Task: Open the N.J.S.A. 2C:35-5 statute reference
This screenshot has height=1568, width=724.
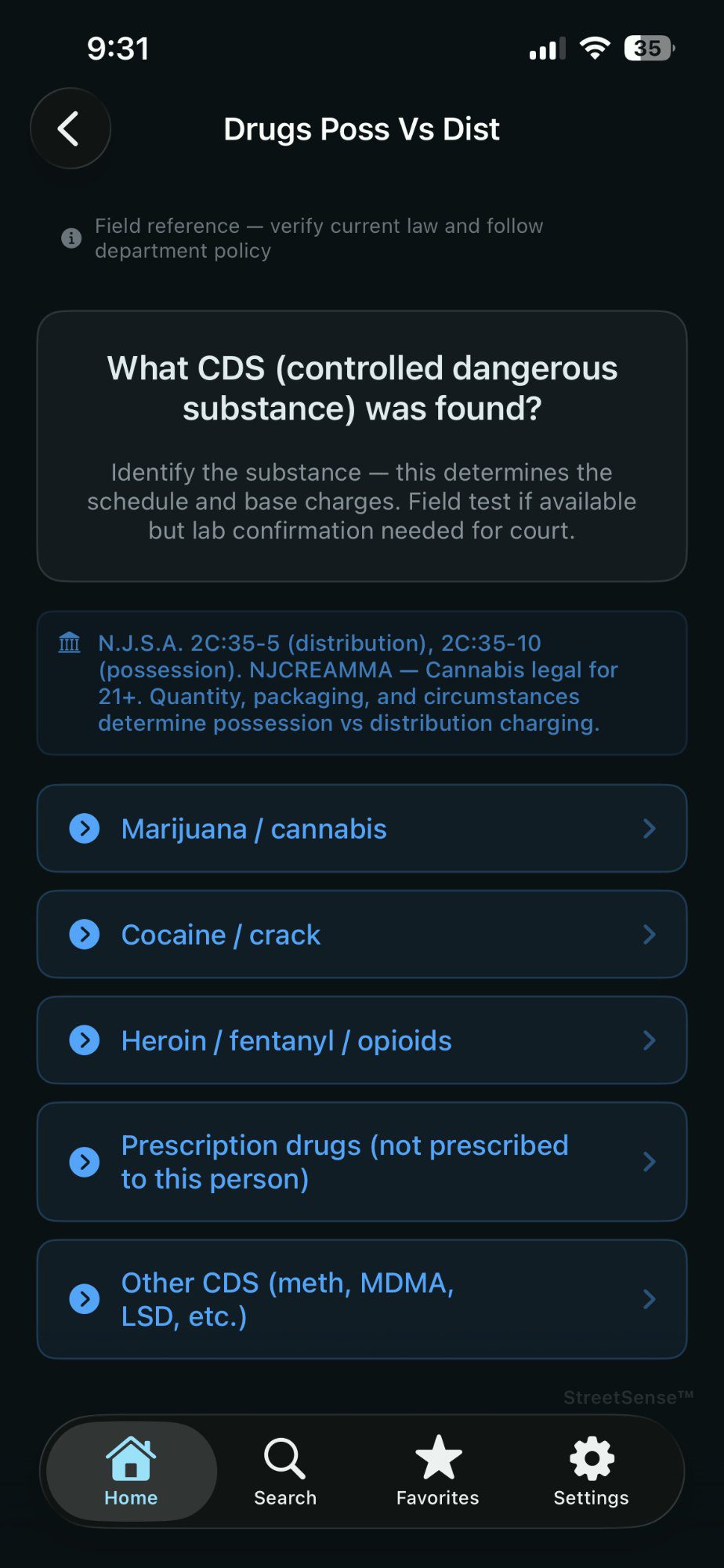Action: coord(362,683)
